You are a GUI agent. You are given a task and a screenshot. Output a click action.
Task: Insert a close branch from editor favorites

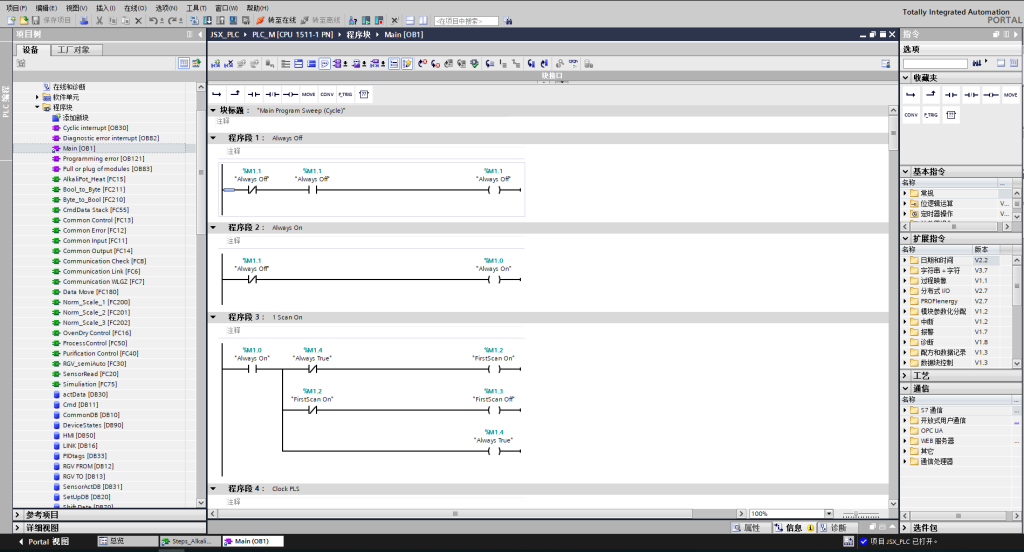click(235, 94)
